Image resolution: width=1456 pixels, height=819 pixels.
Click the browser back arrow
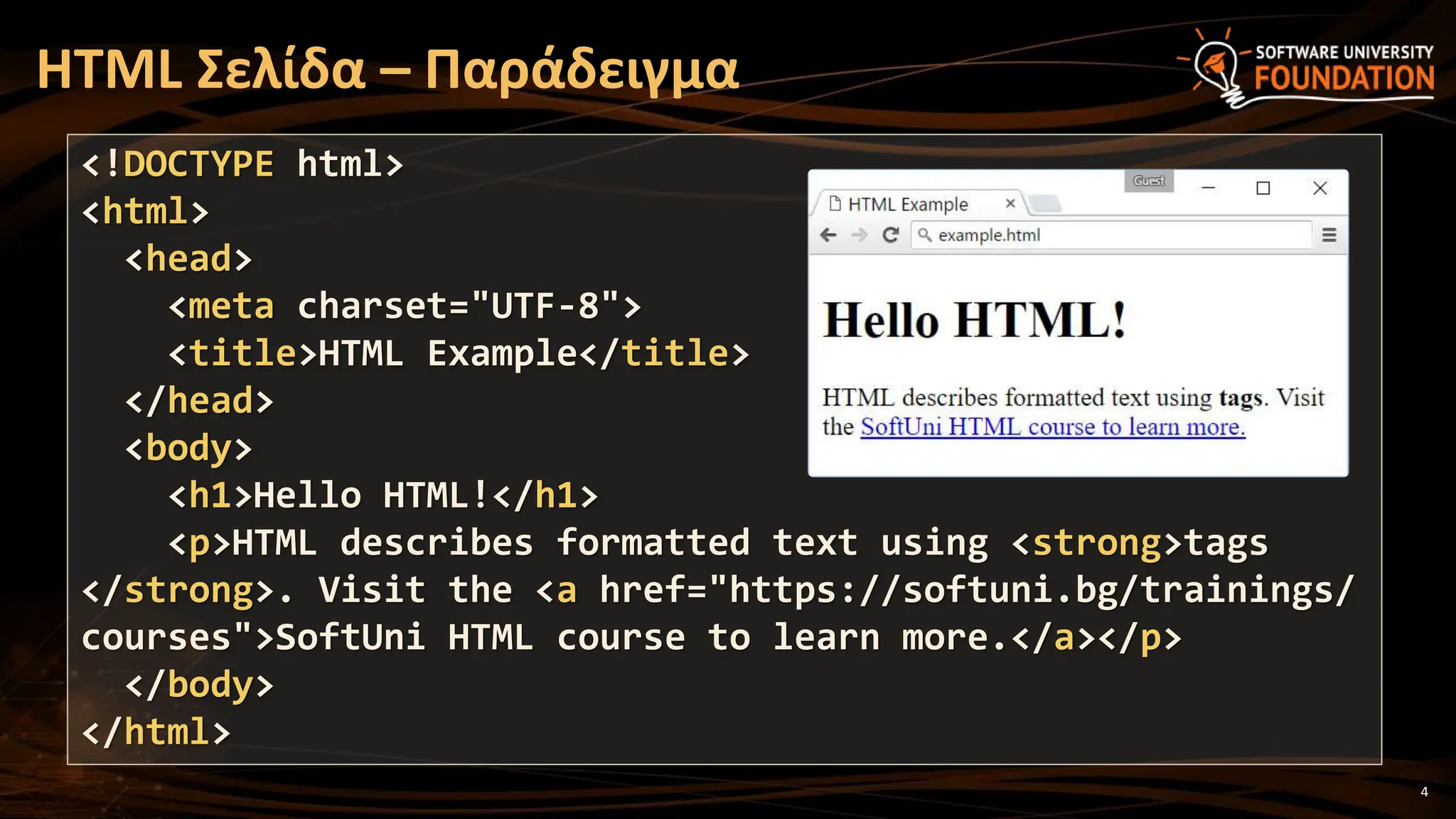point(828,235)
